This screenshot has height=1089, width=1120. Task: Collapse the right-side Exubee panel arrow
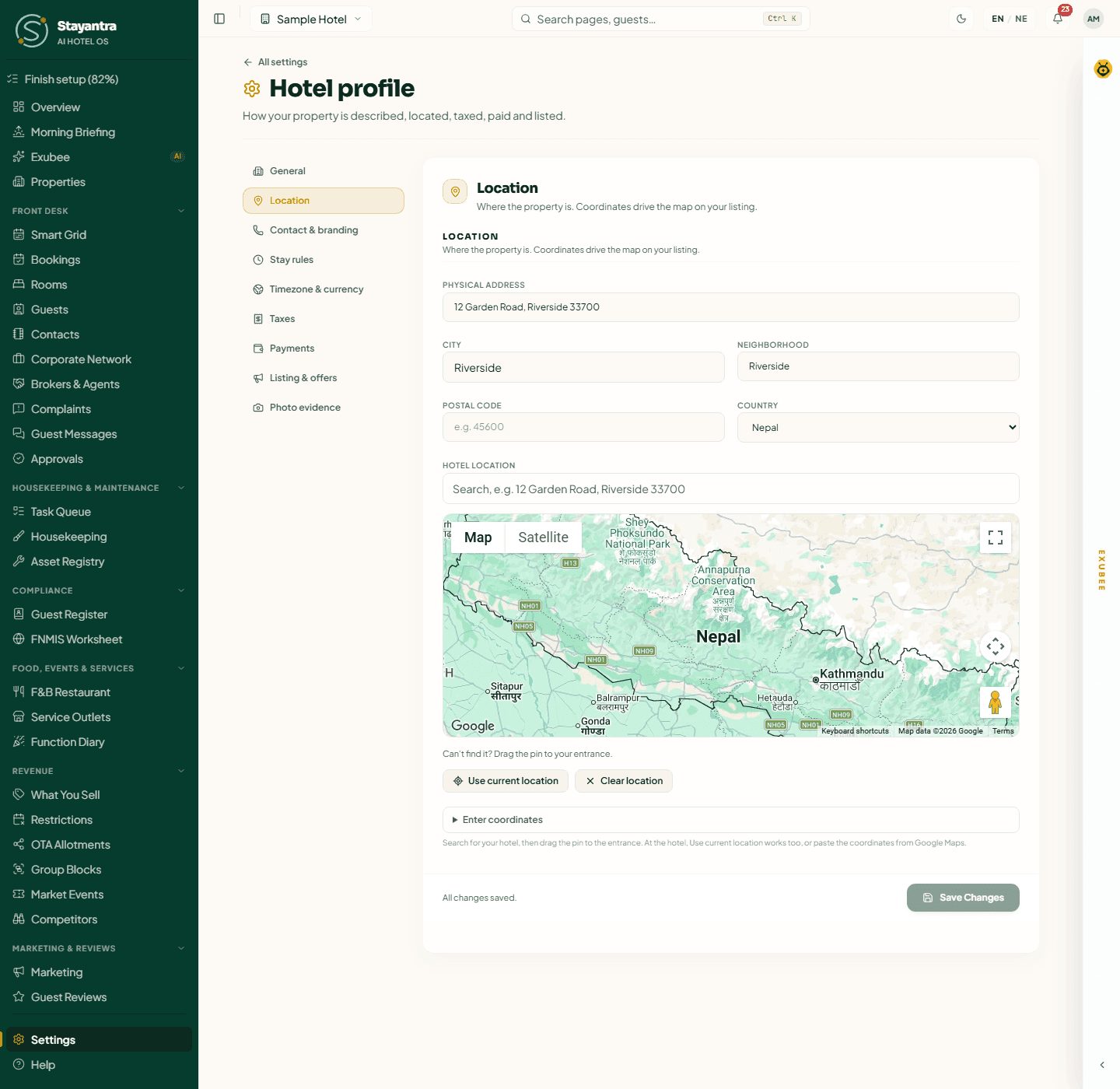(1102, 1065)
